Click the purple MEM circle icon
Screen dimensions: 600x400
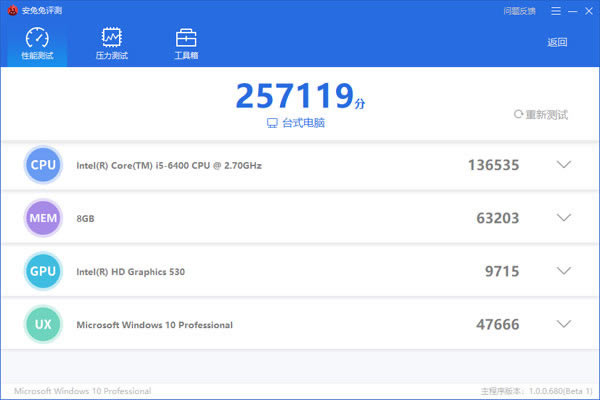click(43, 218)
